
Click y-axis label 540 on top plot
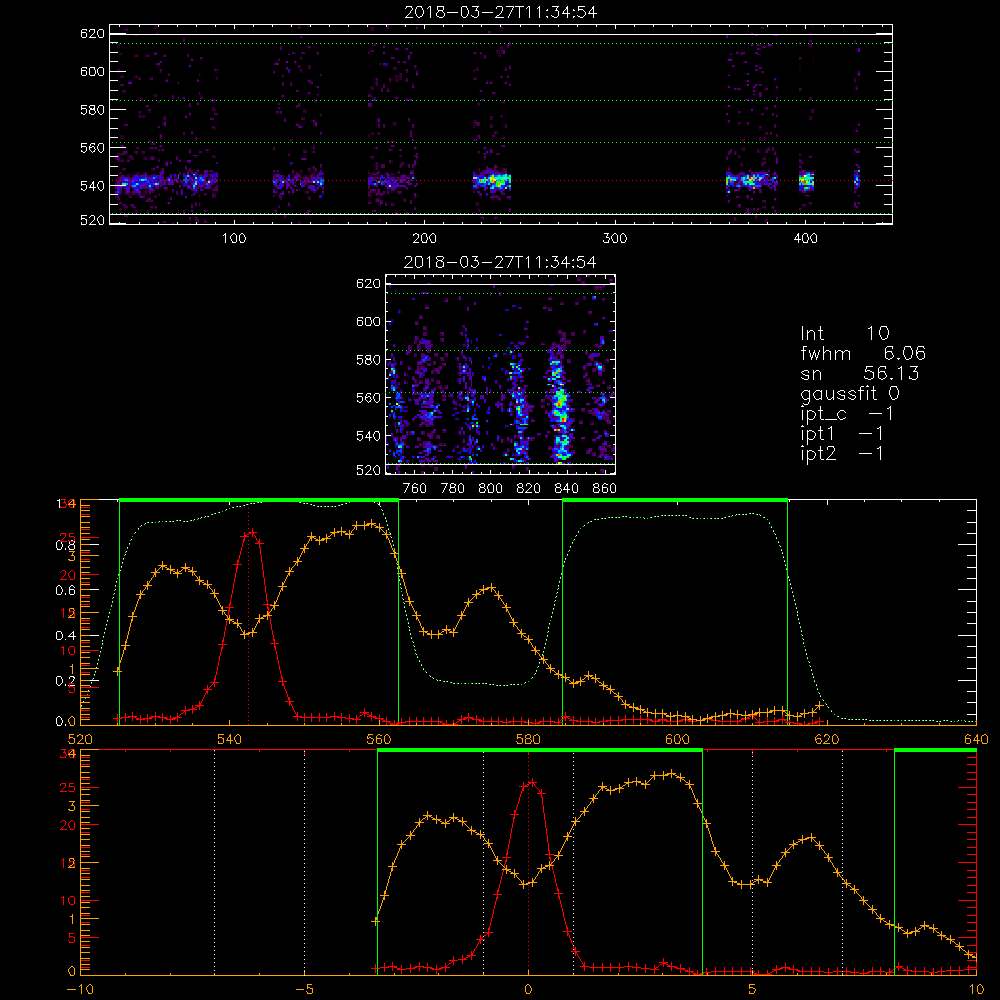coord(92,186)
